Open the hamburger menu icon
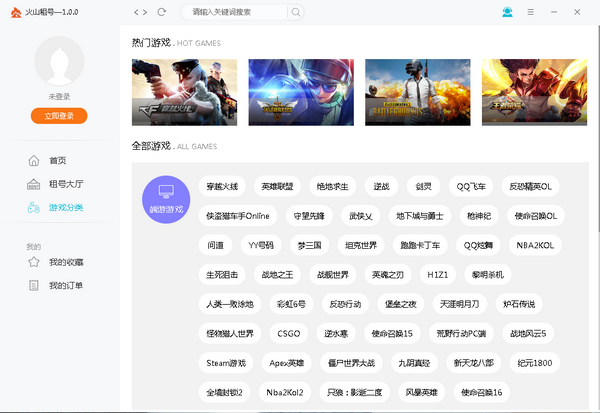Image resolution: width=600 pixels, height=413 pixels. (530, 12)
